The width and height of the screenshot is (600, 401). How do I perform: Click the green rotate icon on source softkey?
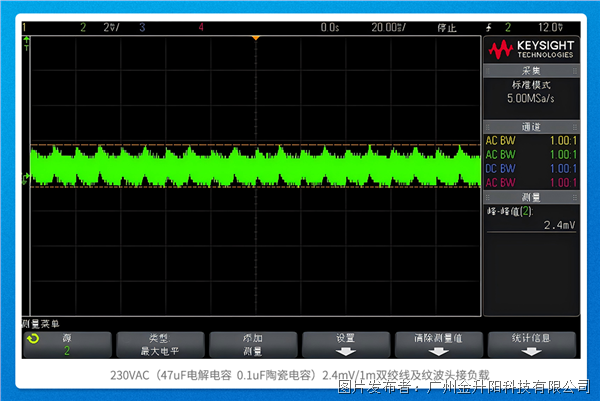tap(33, 339)
